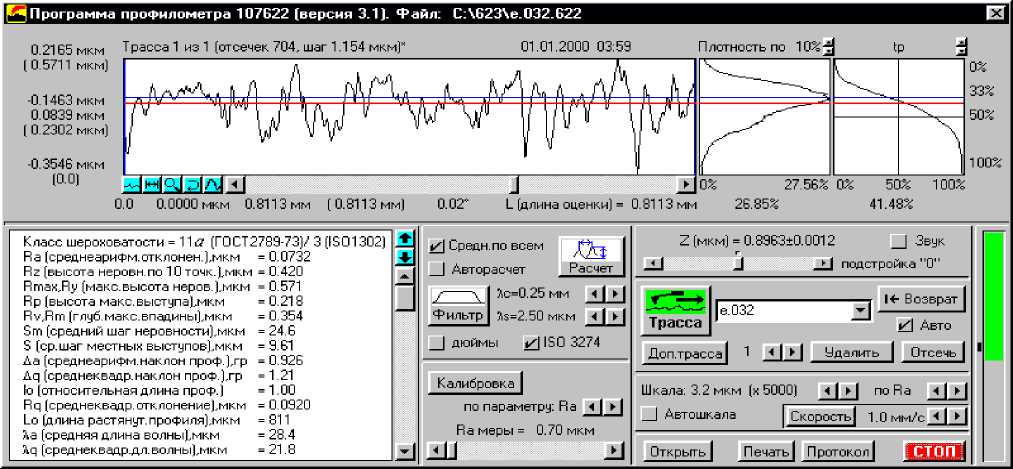Viewport: 1013px width, 469px height.
Task: Click parameter list scrollbar down arrow
Action: click(404, 450)
